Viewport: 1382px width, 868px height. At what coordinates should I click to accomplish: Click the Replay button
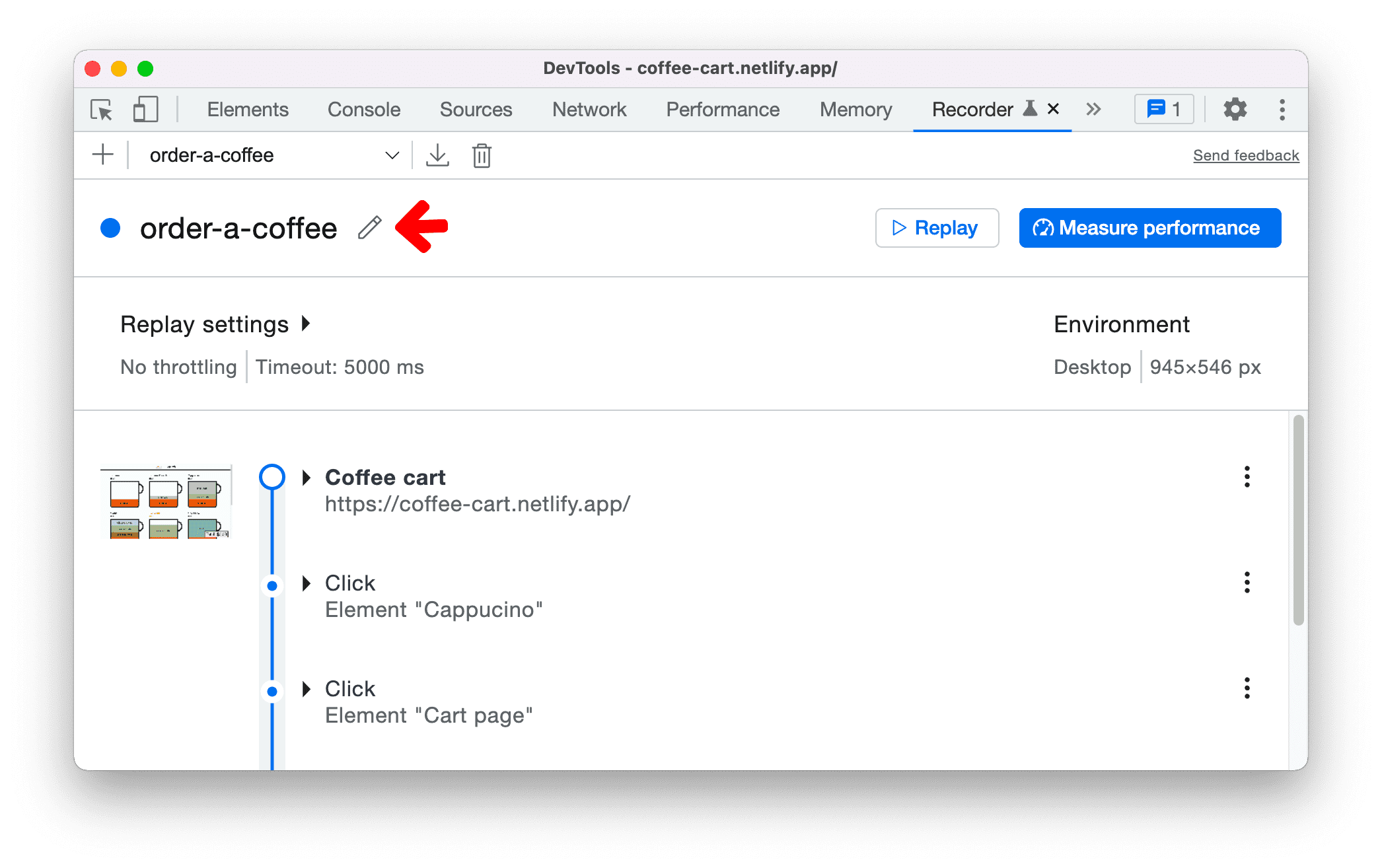pos(935,227)
